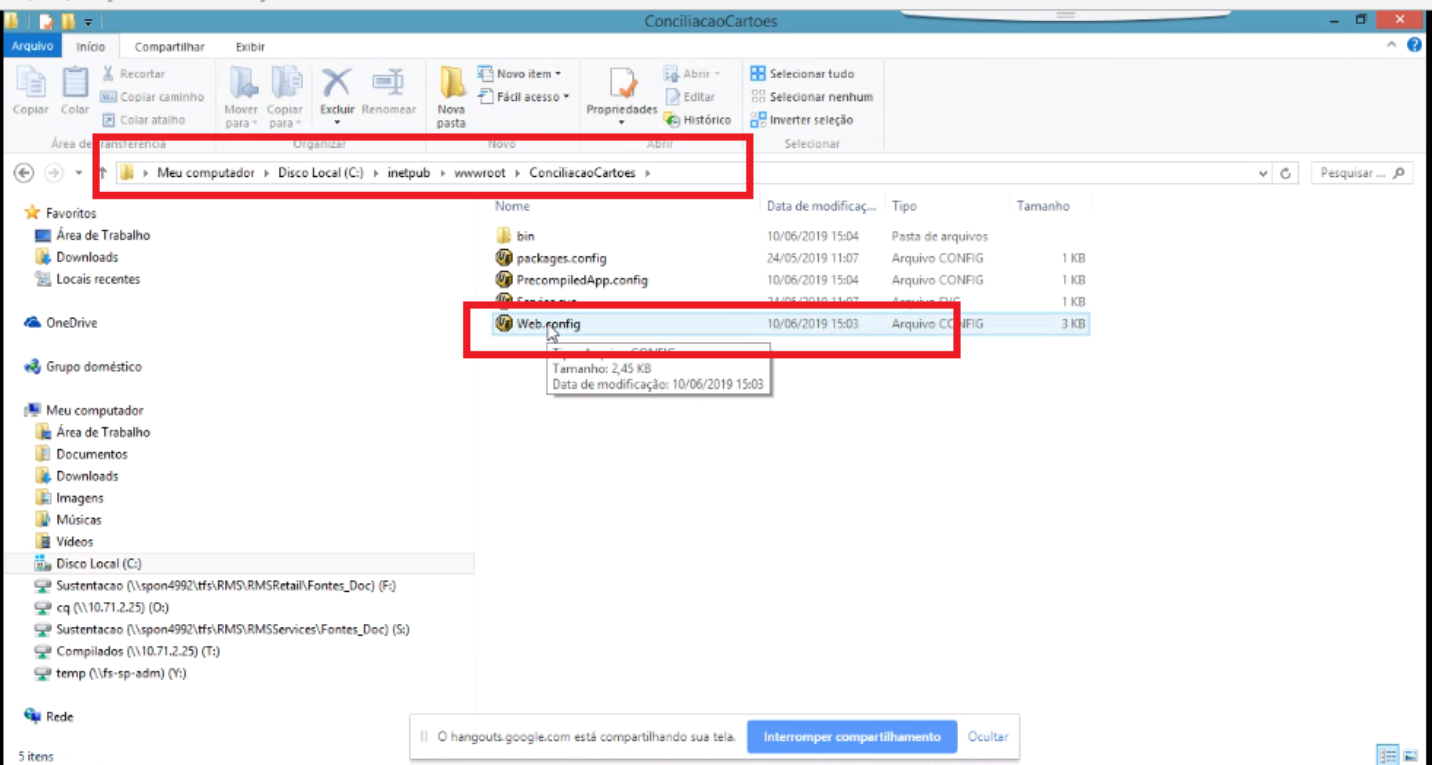Open the Abrir dropdown in the ribbon
This screenshot has width=1432, height=765.
(692, 74)
